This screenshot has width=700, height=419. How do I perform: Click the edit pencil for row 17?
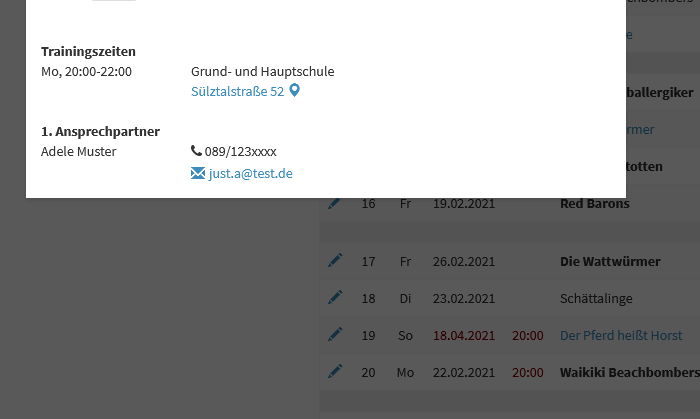click(335, 261)
